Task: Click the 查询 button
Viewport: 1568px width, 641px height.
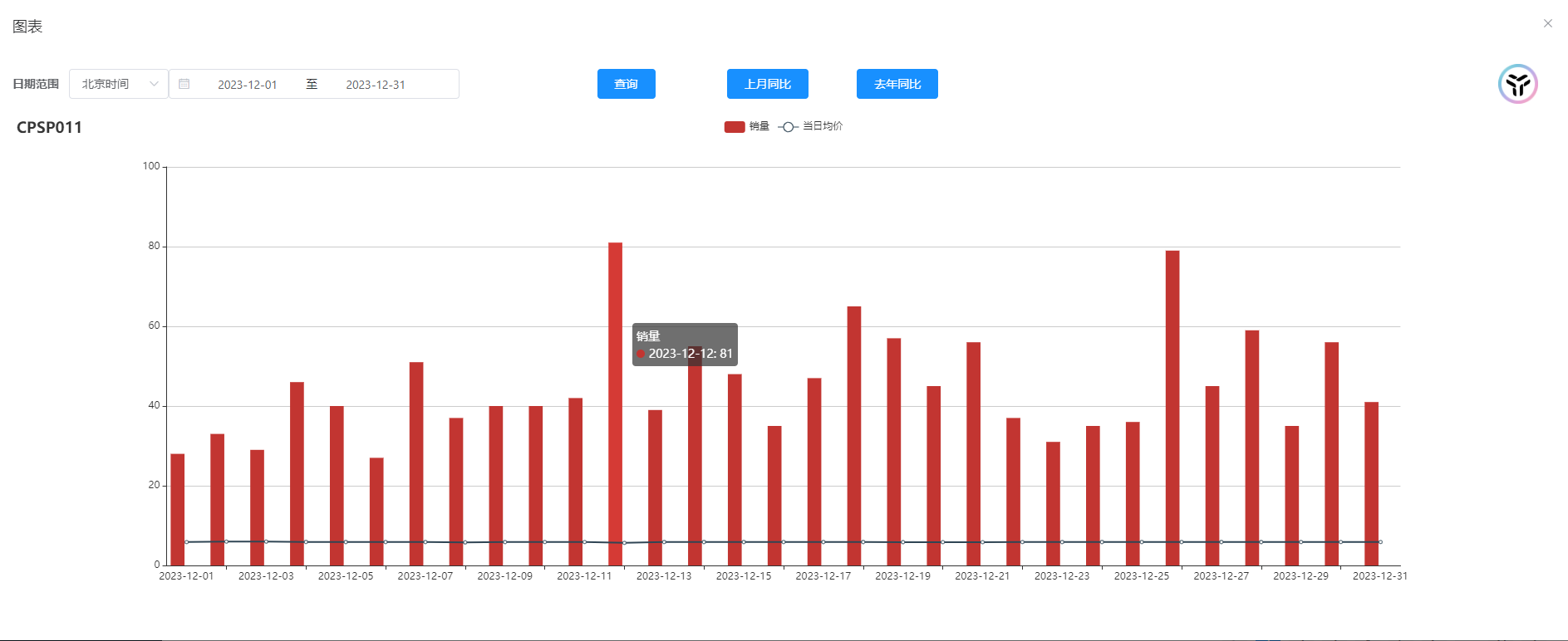Action: click(x=626, y=84)
